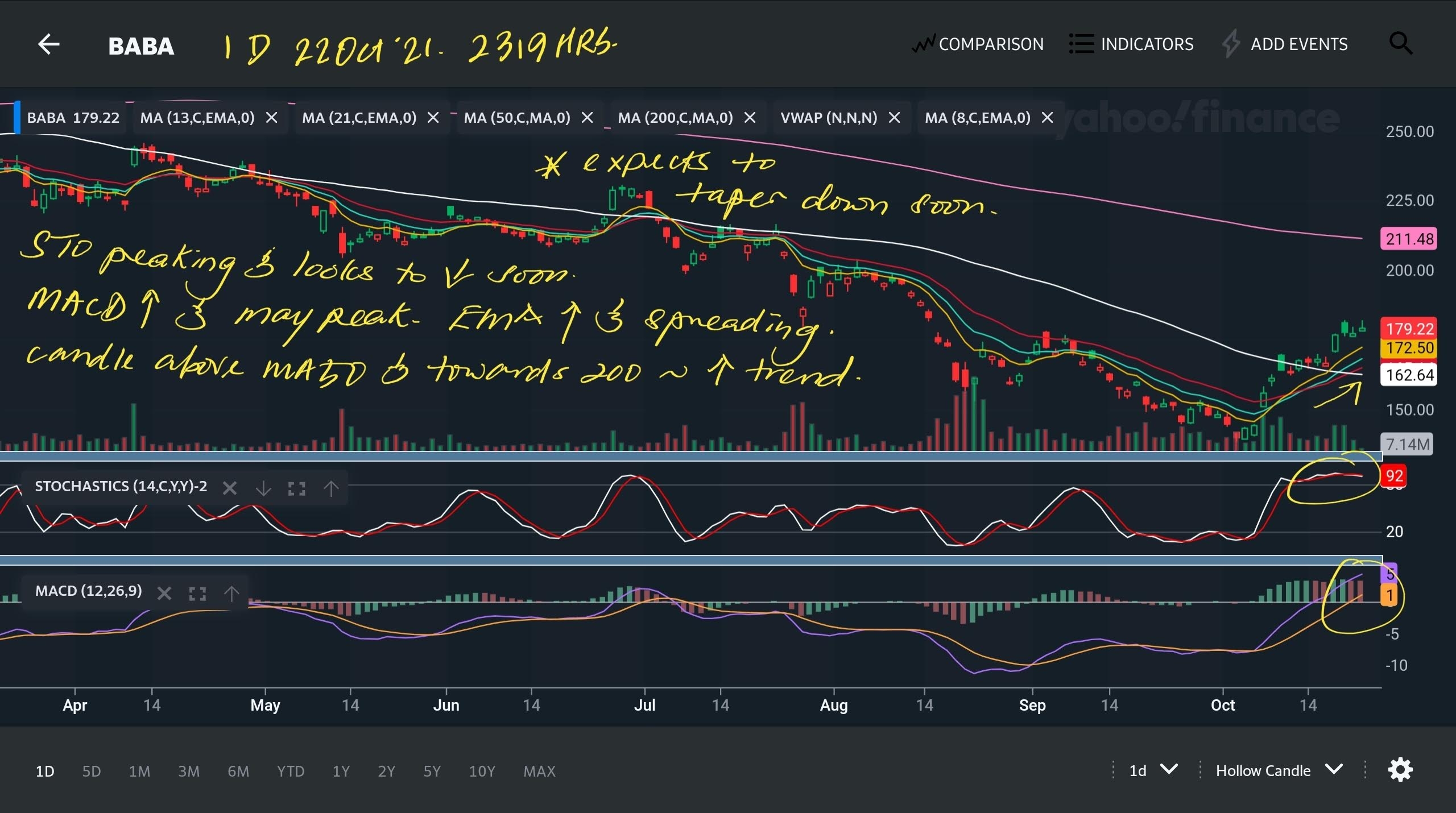Click the Jul date axis label
Screen dimensions: 1456x813
click(x=645, y=705)
